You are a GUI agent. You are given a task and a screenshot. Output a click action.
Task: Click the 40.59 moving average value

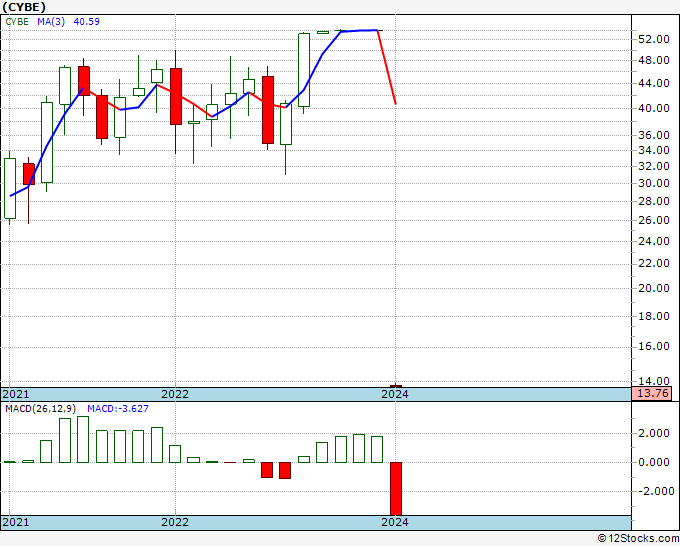coord(86,22)
